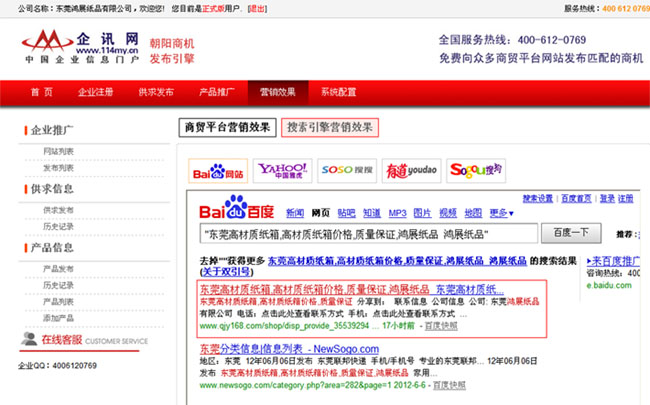Screen dimensions: 650x405
Task: Select the Yahoo 中国雅虎 logo tab
Action: coord(283,170)
